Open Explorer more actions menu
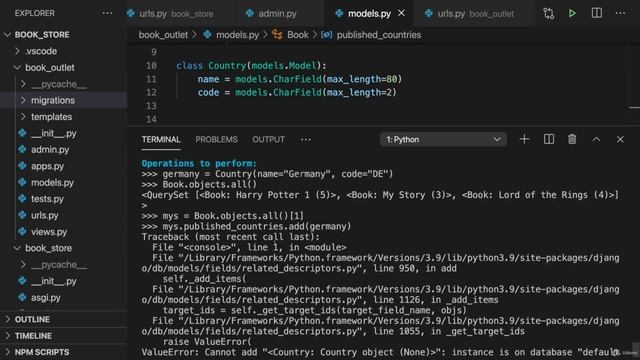This screenshot has width=640, height=360. tap(107, 13)
